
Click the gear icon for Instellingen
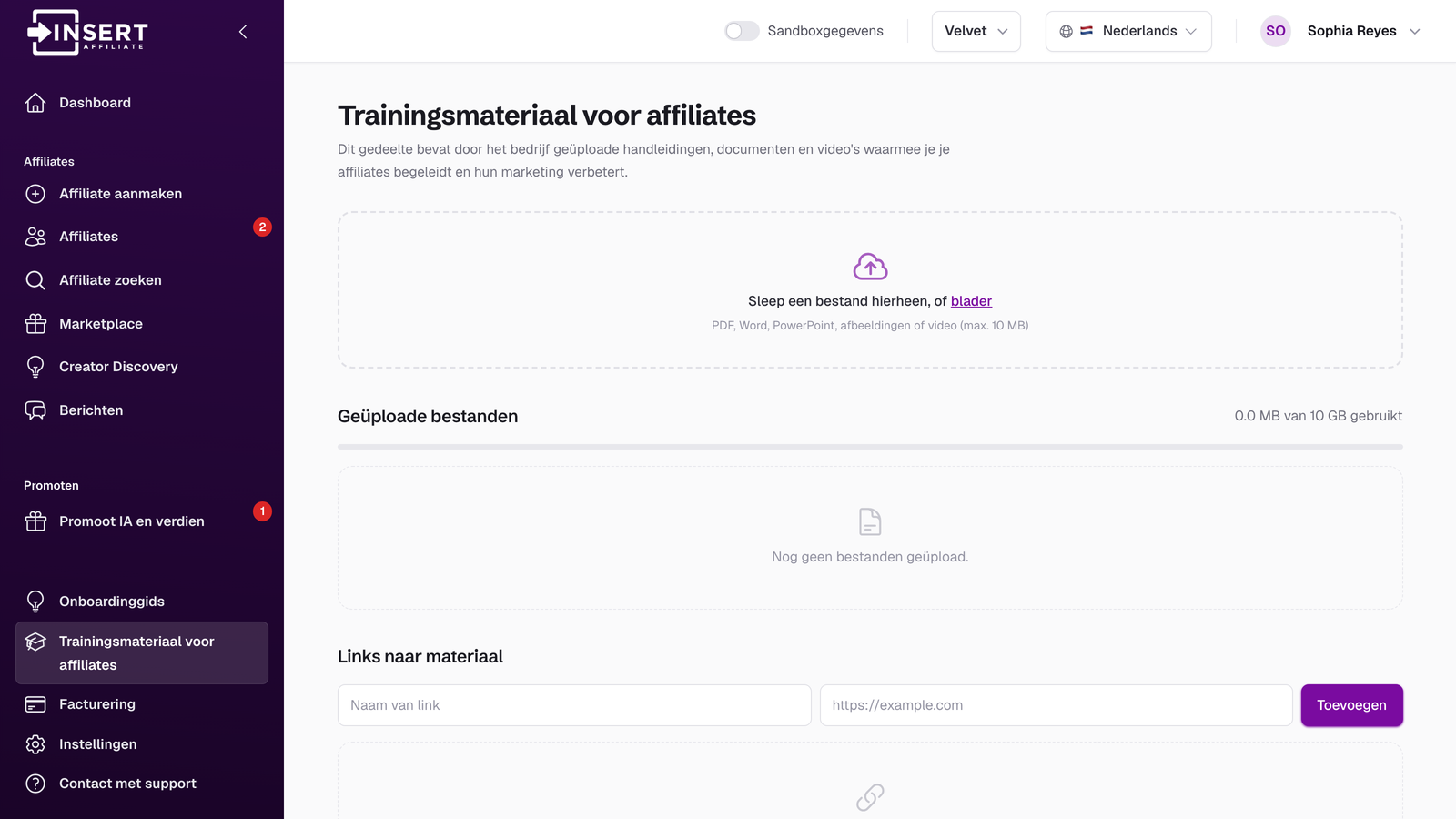click(35, 744)
